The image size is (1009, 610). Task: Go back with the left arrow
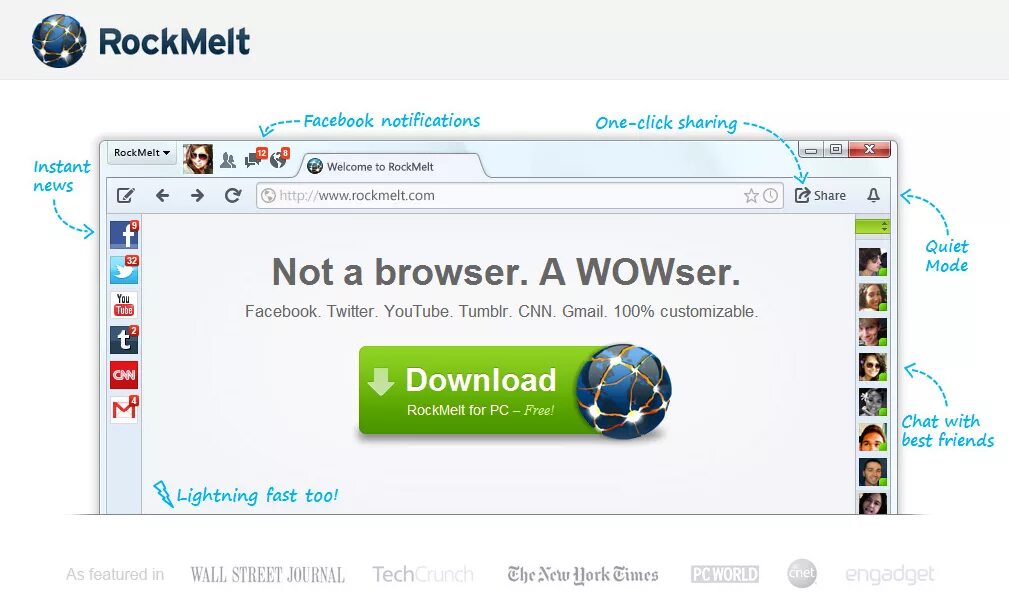click(163, 195)
